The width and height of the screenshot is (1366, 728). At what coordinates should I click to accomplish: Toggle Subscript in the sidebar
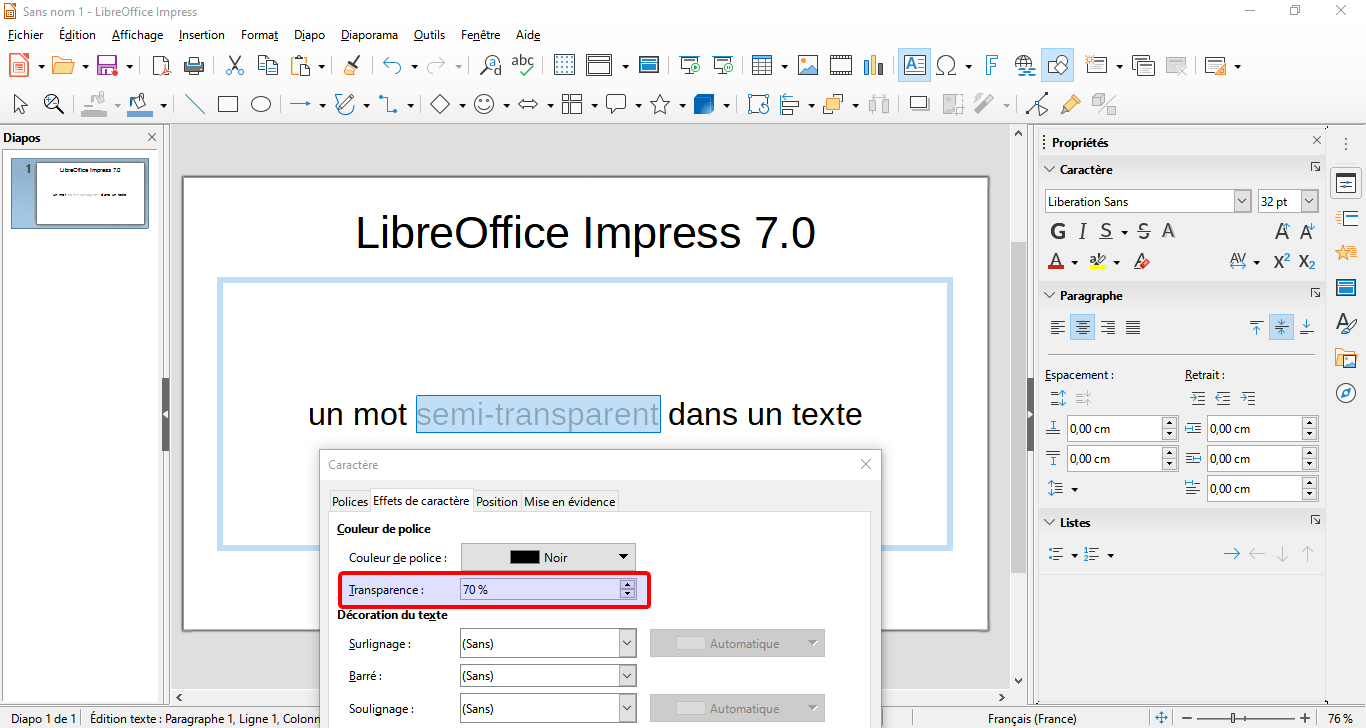click(1307, 261)
